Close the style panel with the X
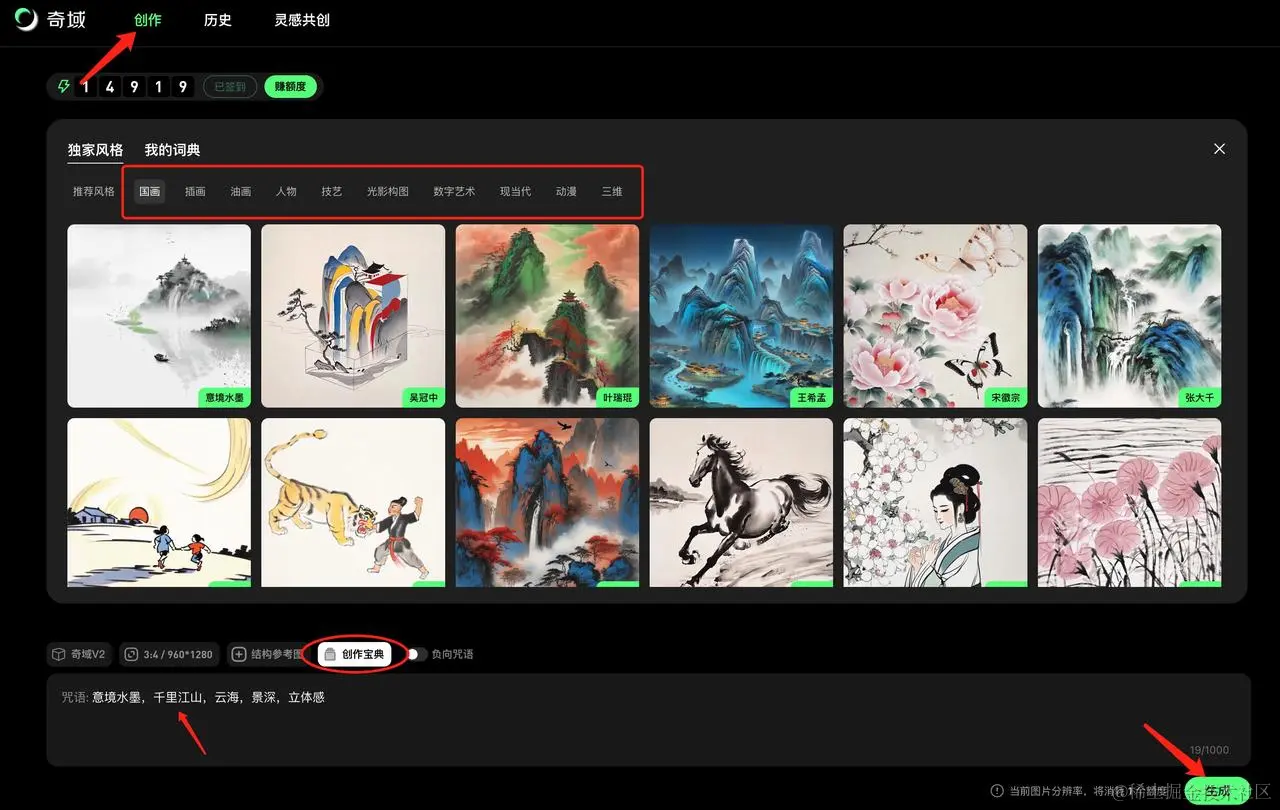Viewport: 1280px width, 810px height. [x=1219, y=148]
